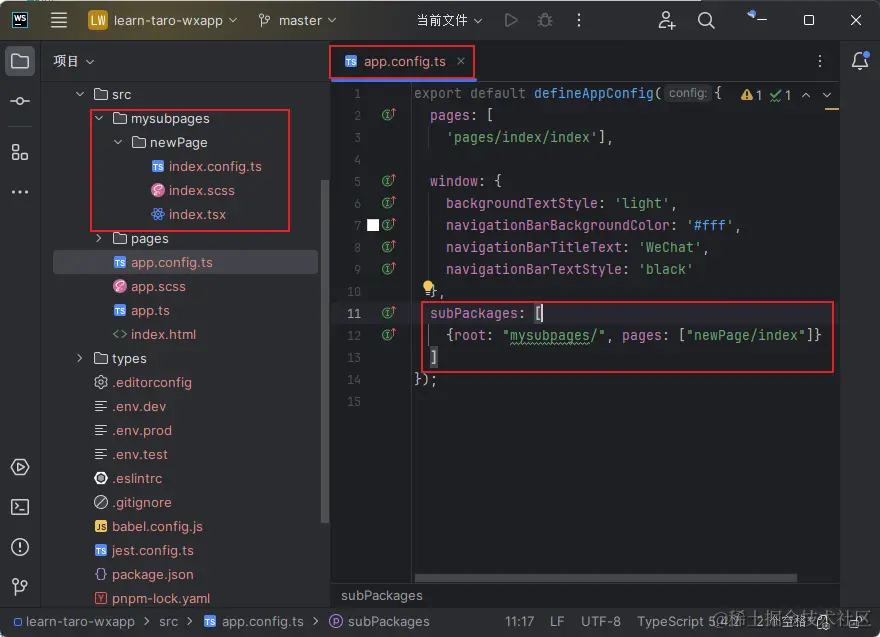880x637 pixels.
Task: Run the current file
Action: coord(510,20)
